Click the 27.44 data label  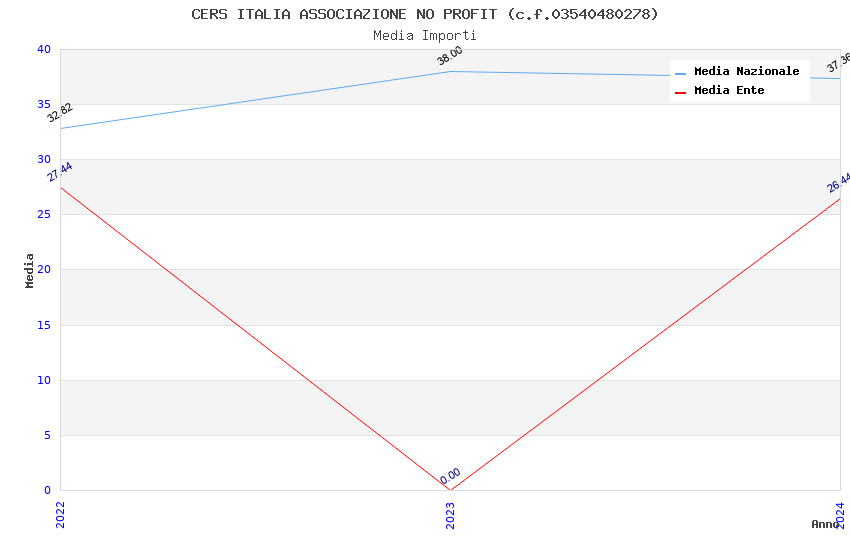[60, 172]
